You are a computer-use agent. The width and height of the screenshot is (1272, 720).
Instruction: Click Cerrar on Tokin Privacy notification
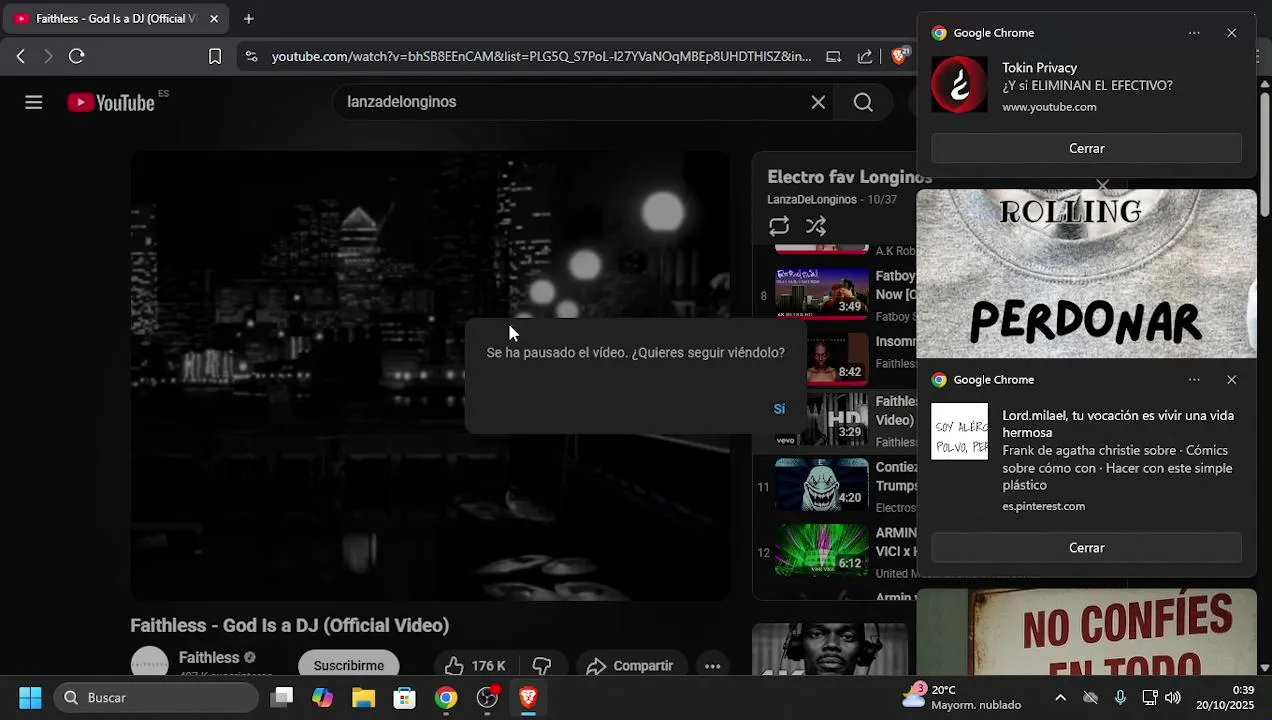[x=1086, y=148]
